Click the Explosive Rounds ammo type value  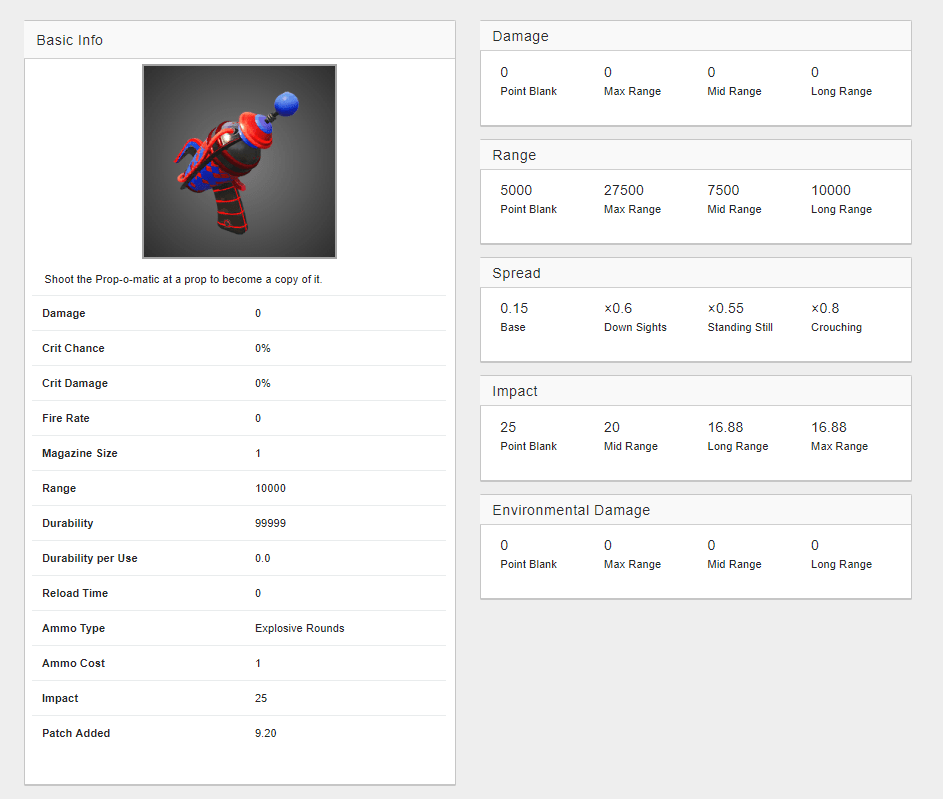point(299,628)
